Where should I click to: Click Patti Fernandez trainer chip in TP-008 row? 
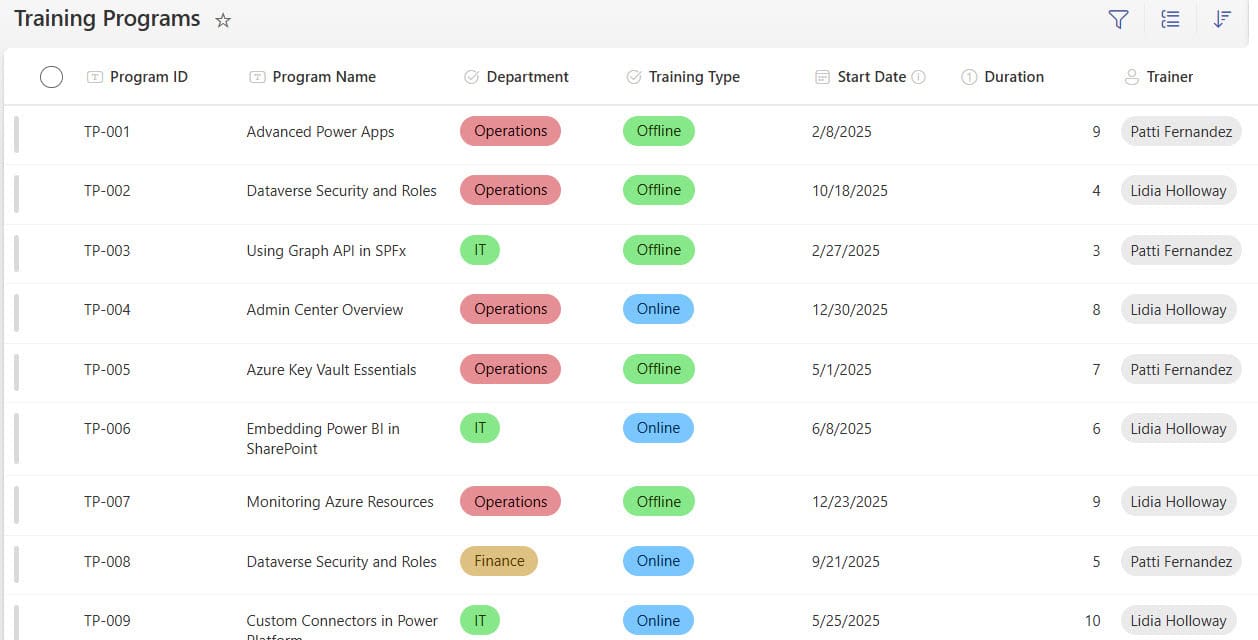(1181, 562)
